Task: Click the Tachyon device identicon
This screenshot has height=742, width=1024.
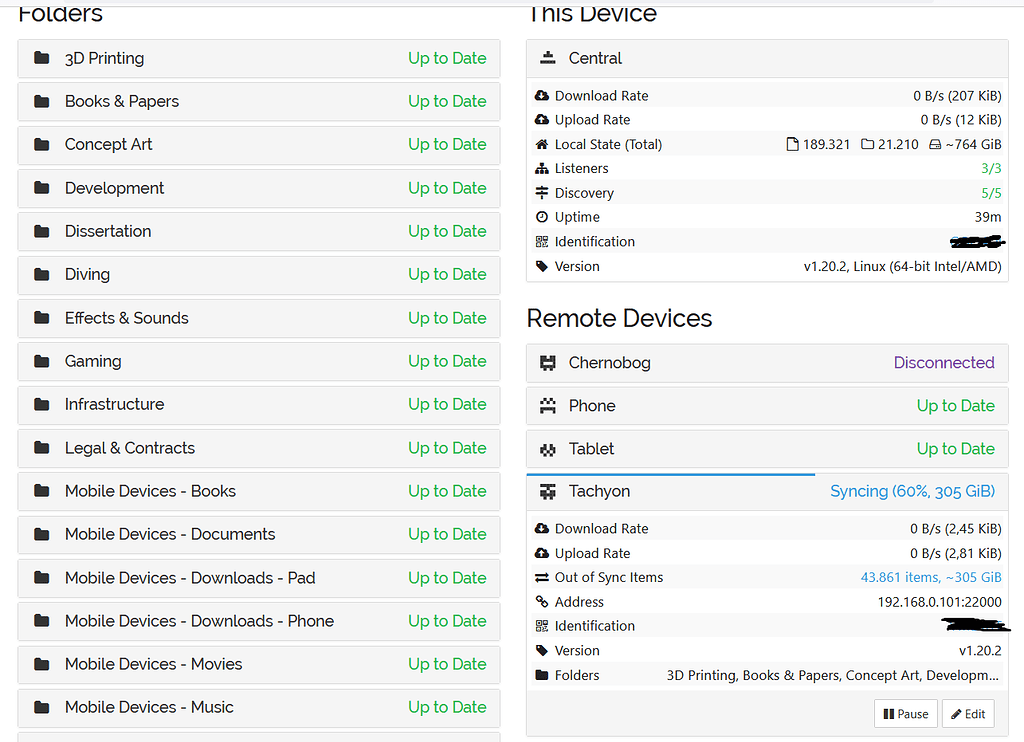Action: tap(547, 492)
